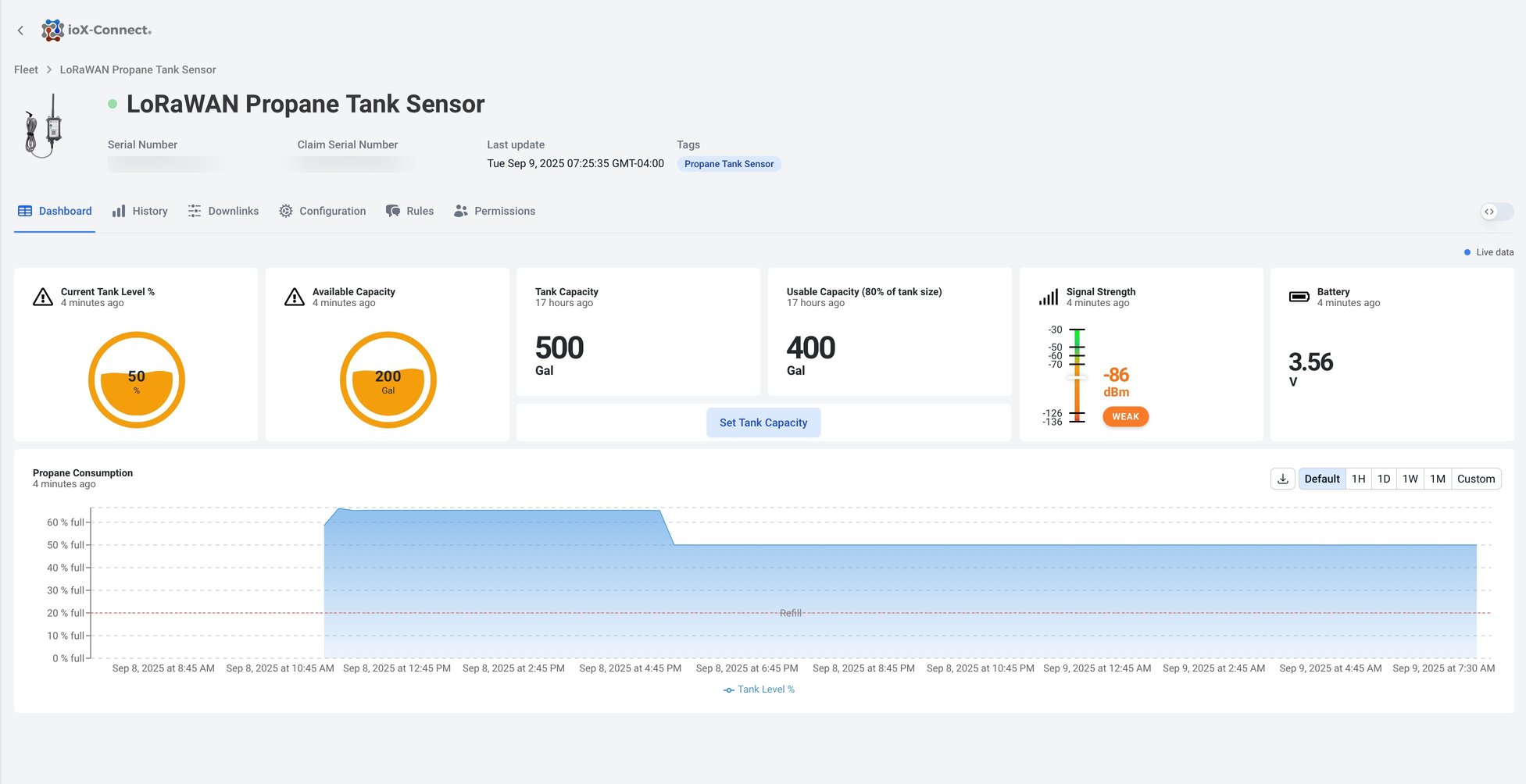1526x784 pixels.
Task: Click the Propane Tank Sensor tag
Action: 728,164
